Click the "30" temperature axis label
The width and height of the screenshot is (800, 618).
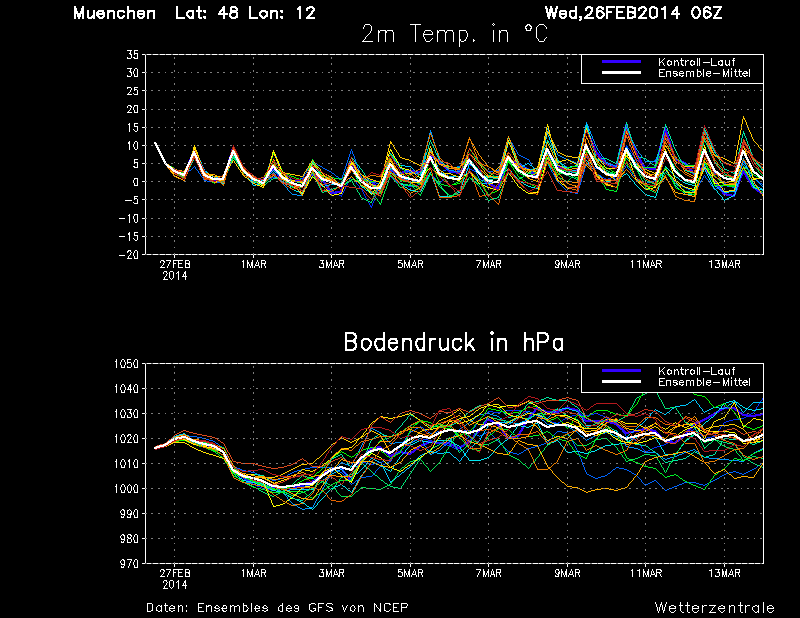click(132, 73)
